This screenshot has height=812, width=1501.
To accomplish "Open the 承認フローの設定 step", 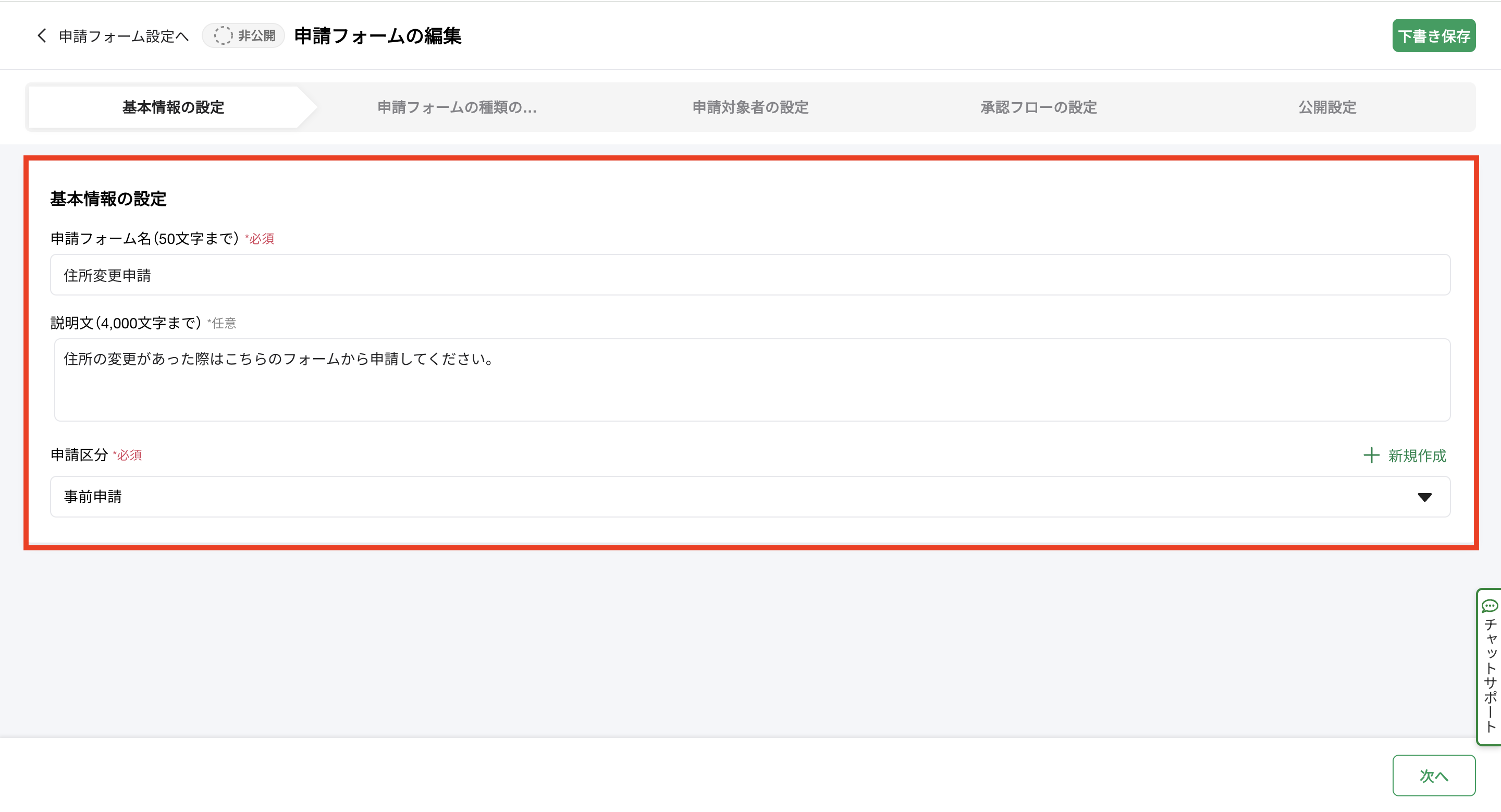I will click(1038, 107).
